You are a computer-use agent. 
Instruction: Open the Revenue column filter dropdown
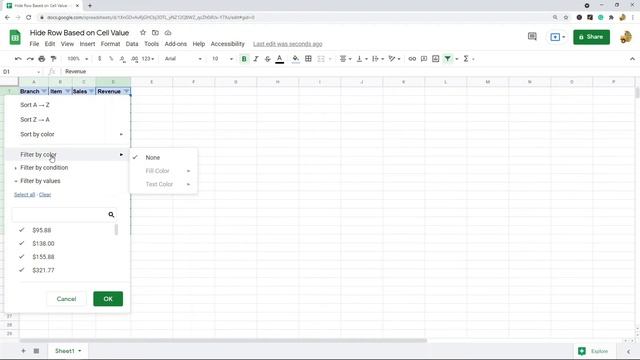pos(126,91)
